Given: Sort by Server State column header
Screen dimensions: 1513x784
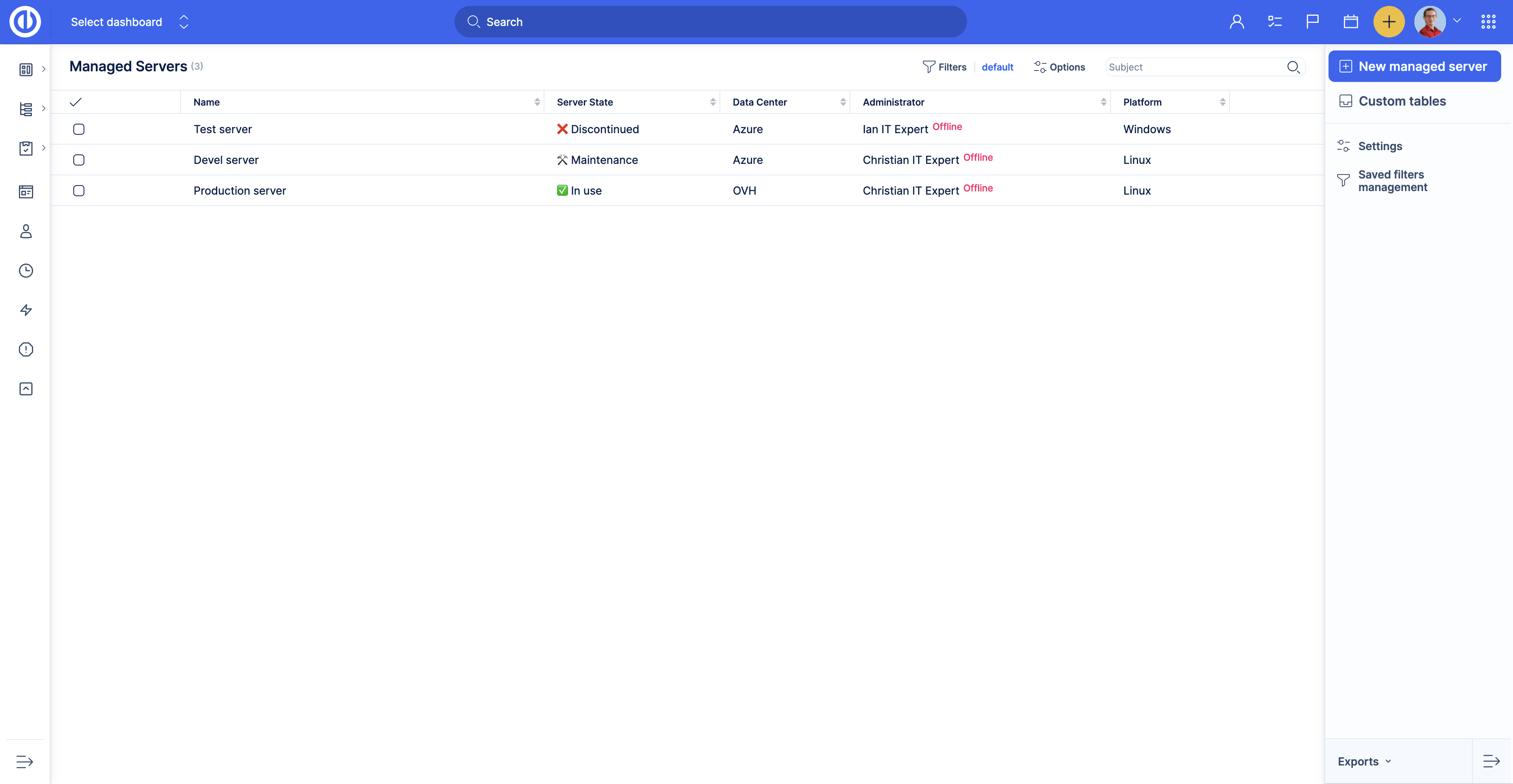Looking at the screenshot, I should point(584,102).
